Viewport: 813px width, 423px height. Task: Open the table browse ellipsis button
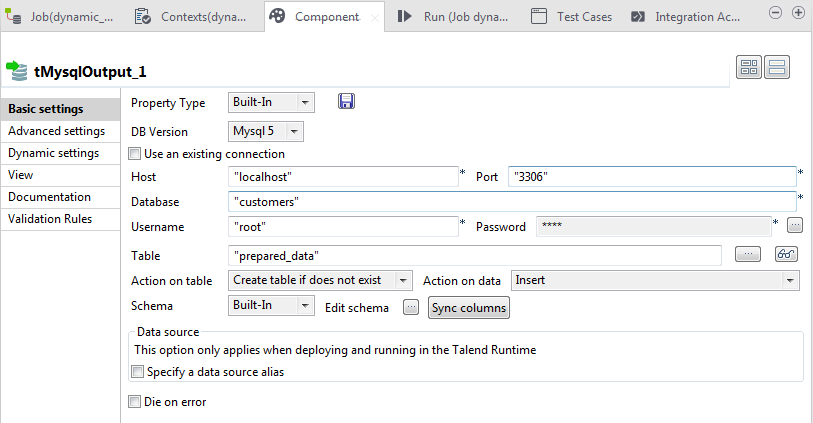pyautogui.click(x=747, y=254)
